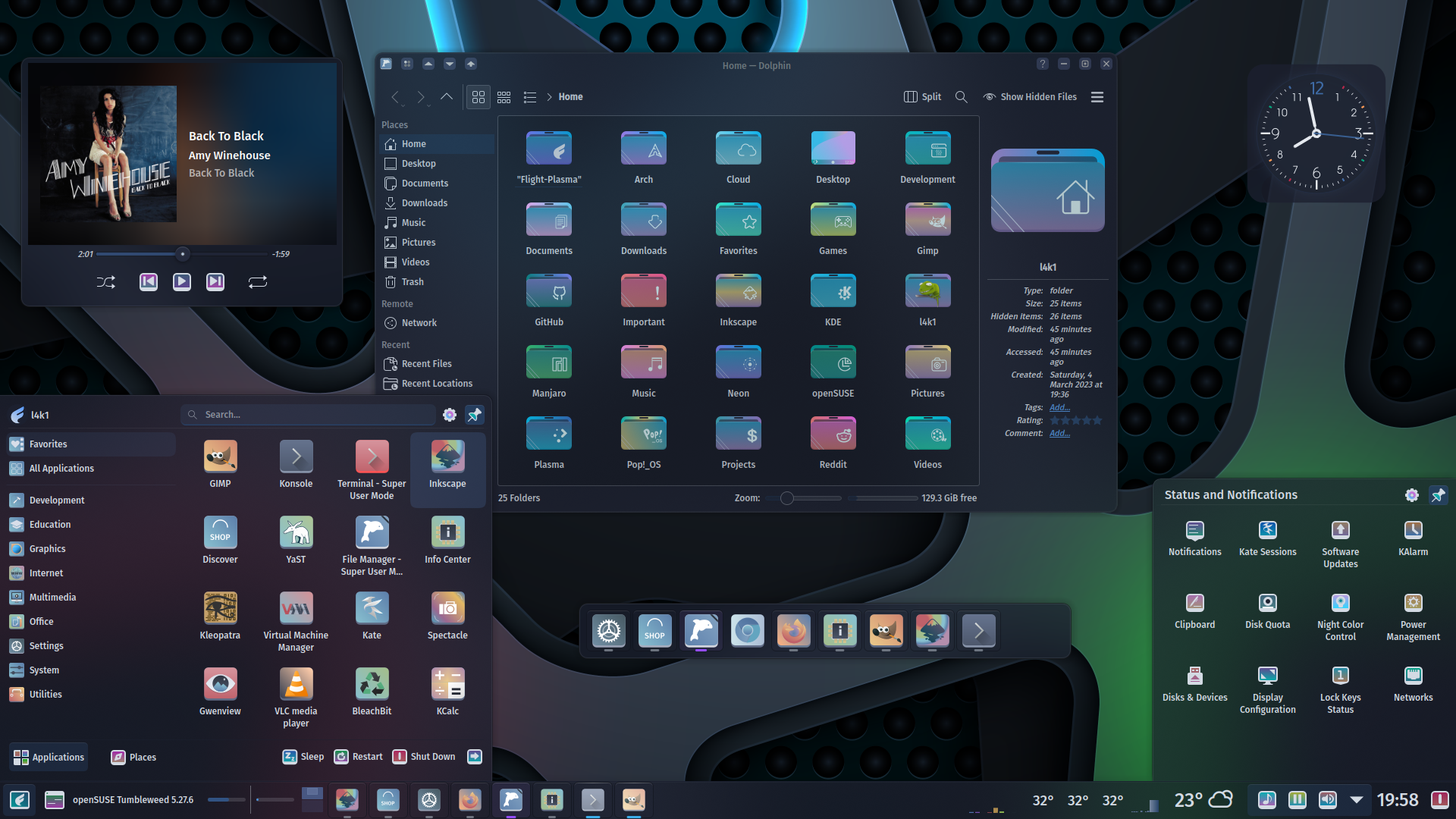Select All Applications in launcher
The height and width of the screenshot is (819, 1456).
(x=91, y=469)
